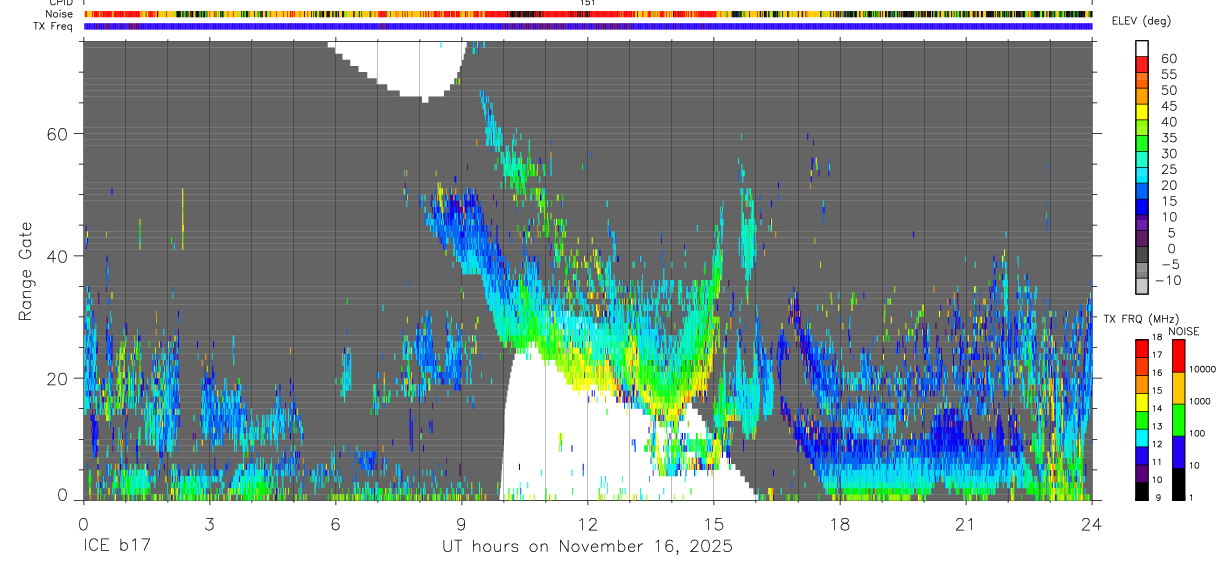Click the red segment of elevation color bar
This screenshot has height=567, width=1228.
(x=1142, y=64)
